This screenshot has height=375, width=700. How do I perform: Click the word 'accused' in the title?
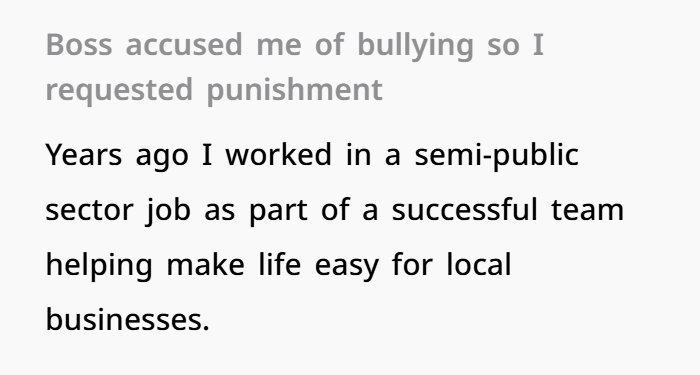point(184,45)
